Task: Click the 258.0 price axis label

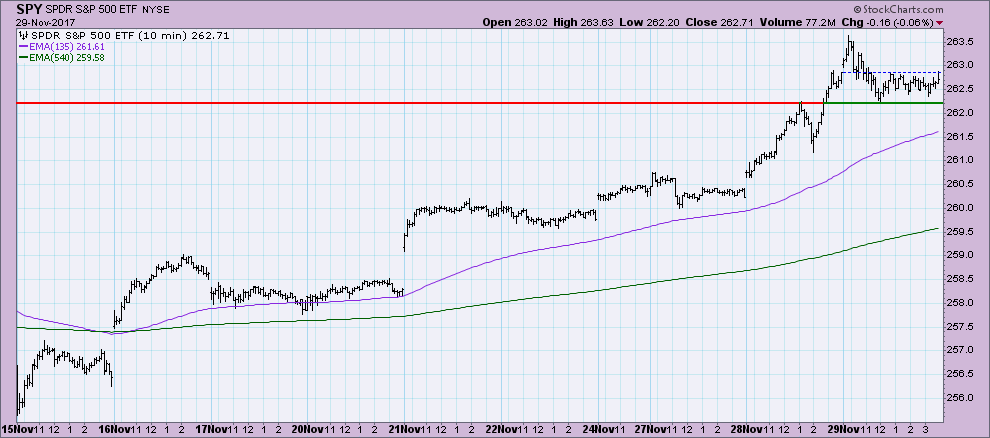Action: point(959,303)
